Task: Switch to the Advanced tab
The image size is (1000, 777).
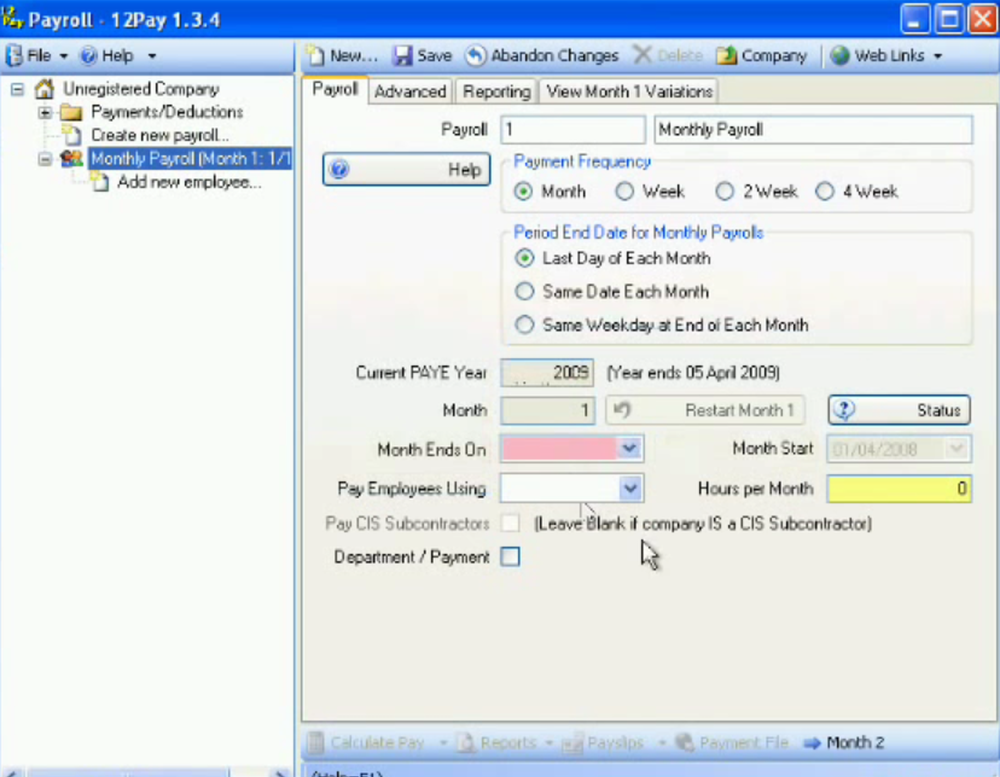Action: (x=410, y=92)
